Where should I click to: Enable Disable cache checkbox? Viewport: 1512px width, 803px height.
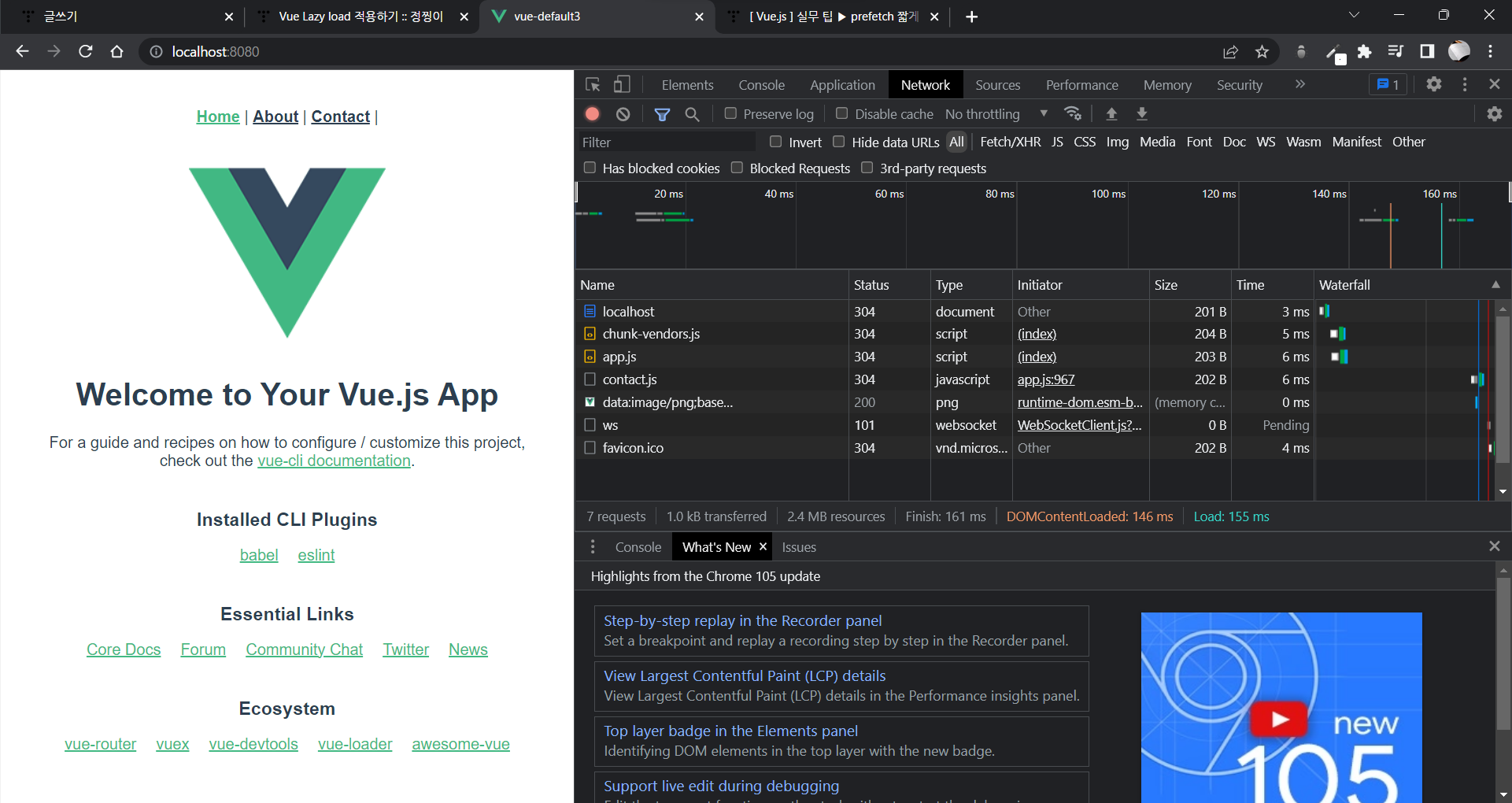(x=841, y=113)
